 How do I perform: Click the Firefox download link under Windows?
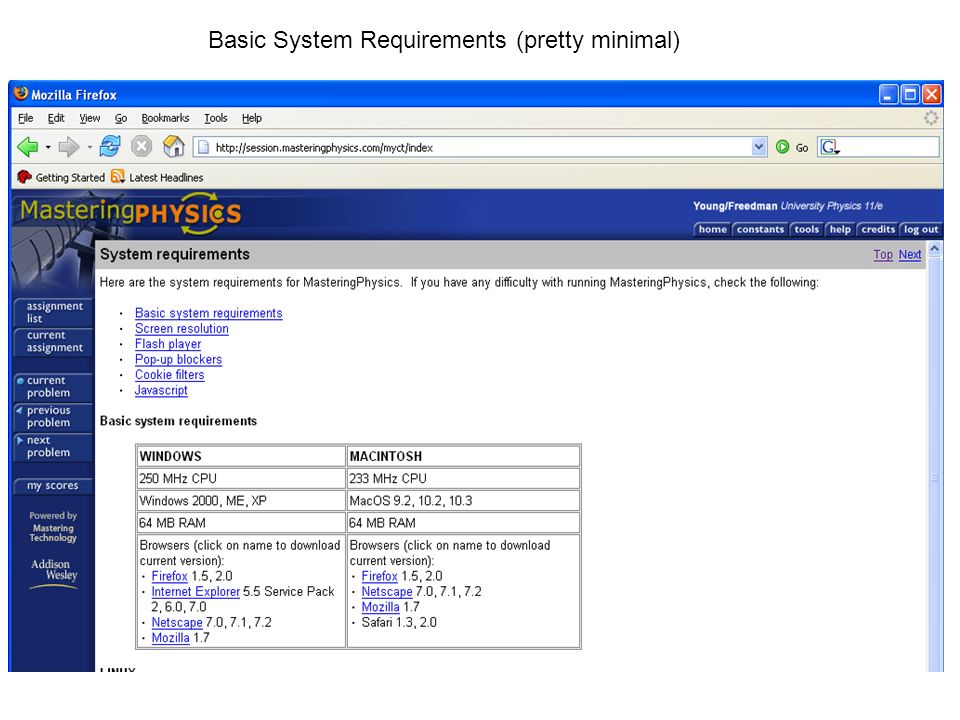(170, 576)
